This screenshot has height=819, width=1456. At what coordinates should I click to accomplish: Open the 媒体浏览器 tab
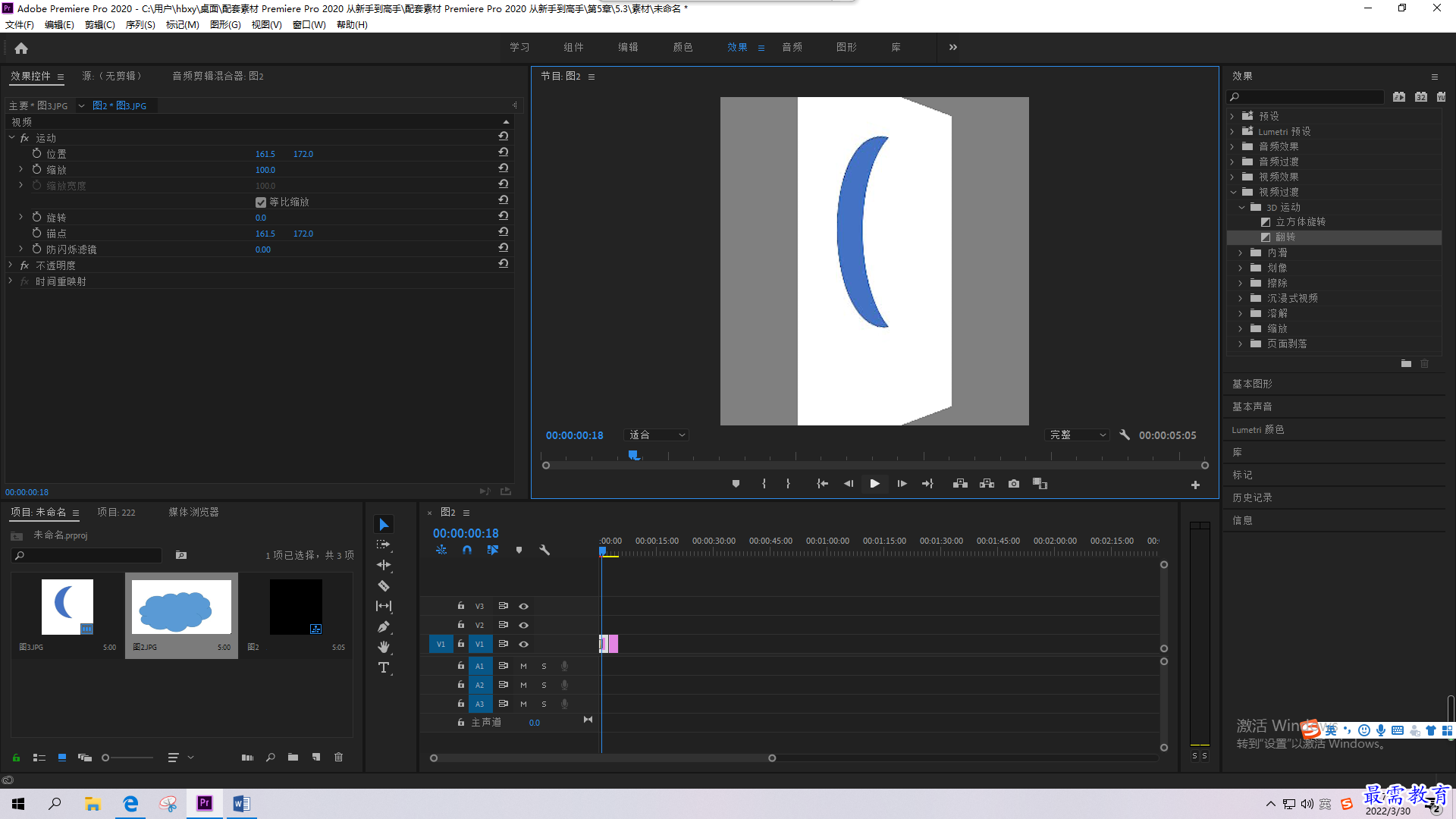pos(193,513)
